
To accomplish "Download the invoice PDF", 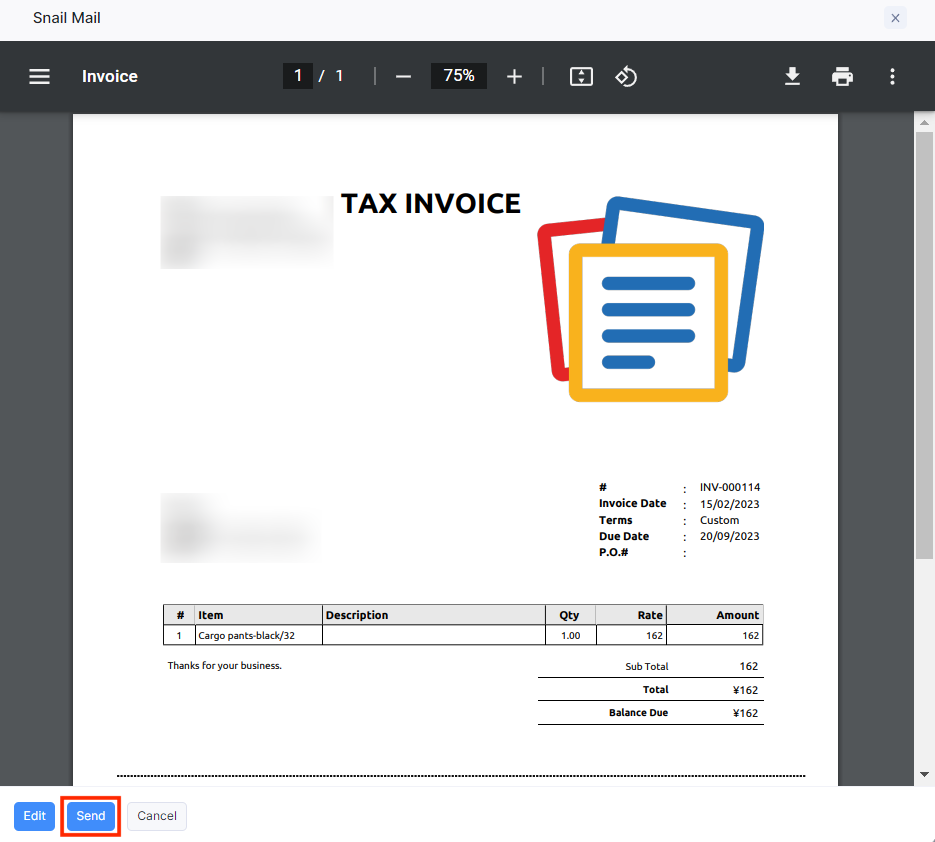I will (792, 77).
